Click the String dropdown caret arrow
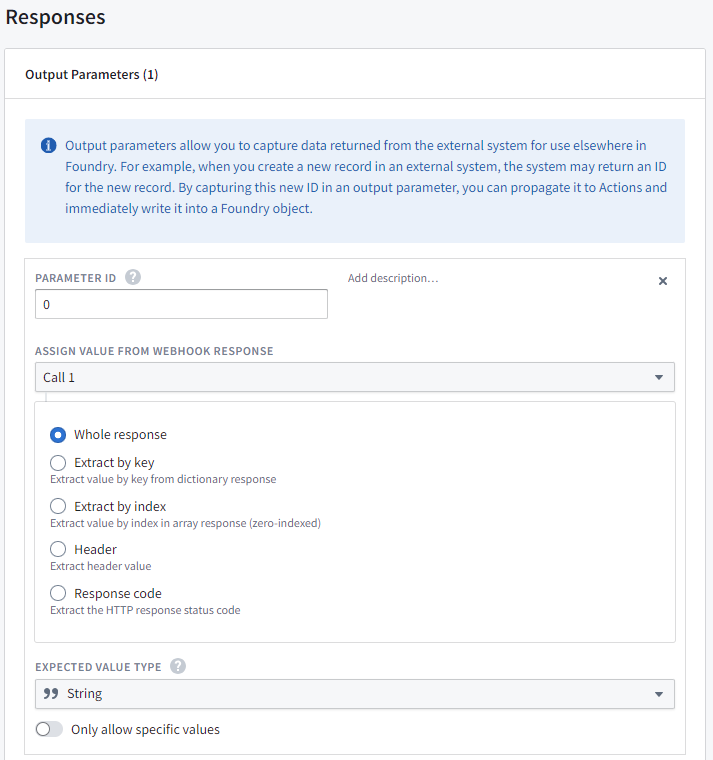713x760 pixels. [658, 694]
